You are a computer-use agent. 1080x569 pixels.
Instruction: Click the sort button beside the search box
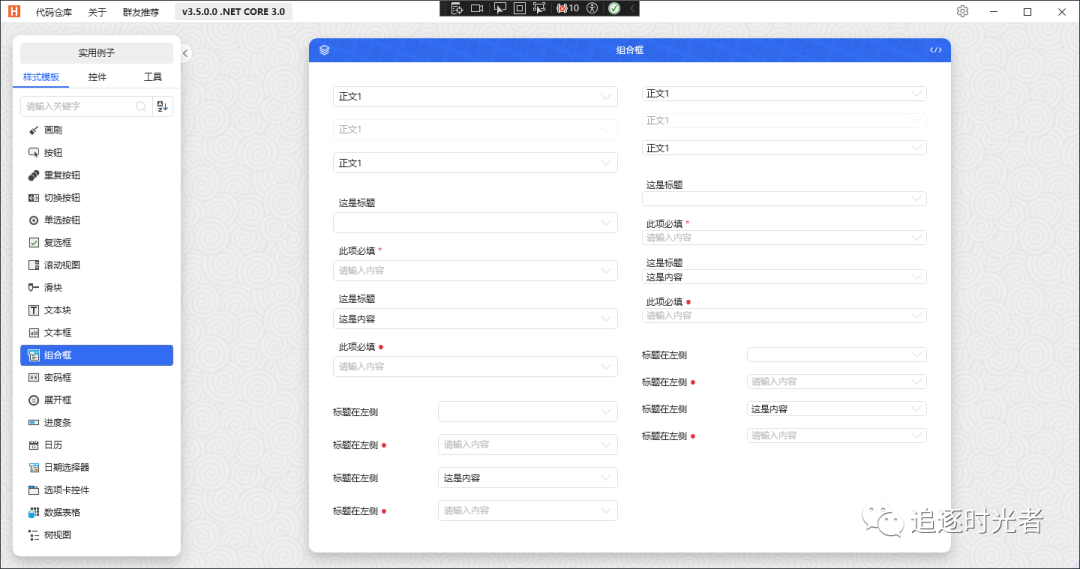(x=163, y=106)
